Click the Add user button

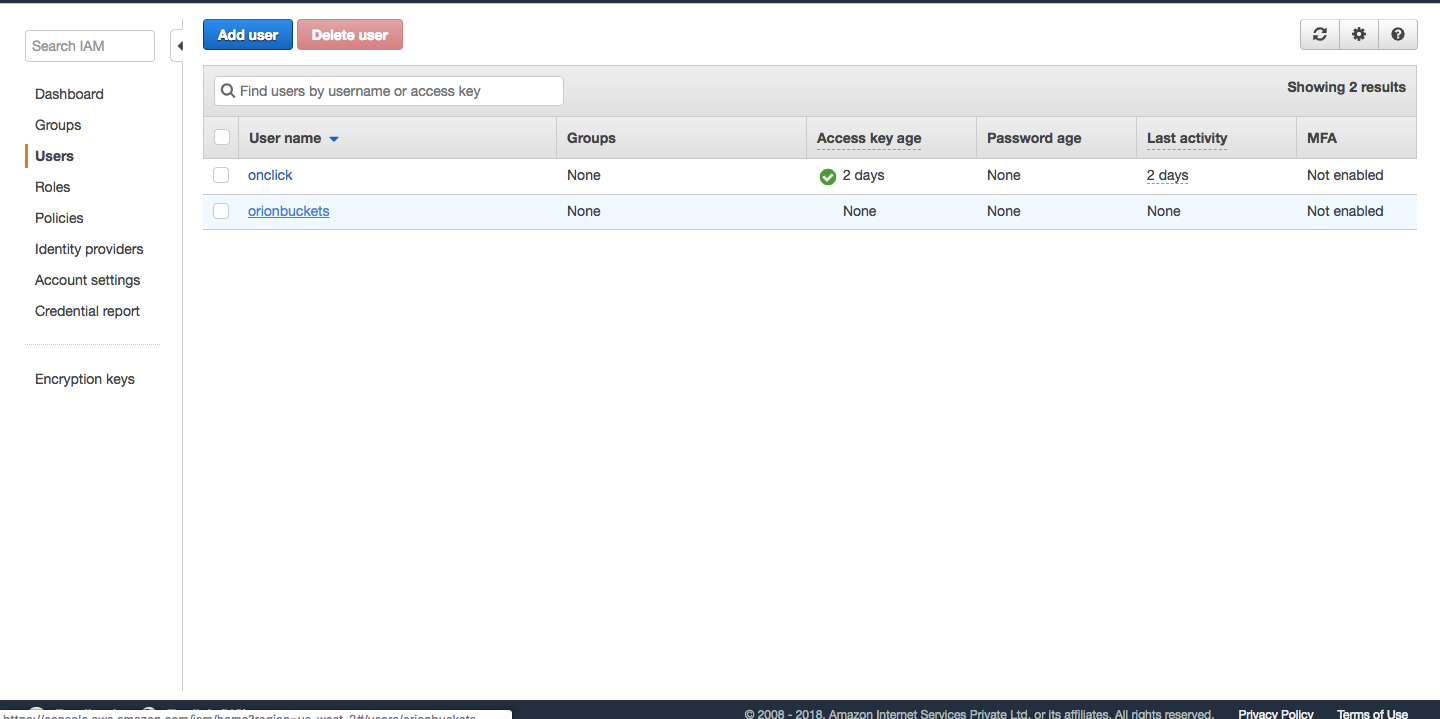point(247,33)
